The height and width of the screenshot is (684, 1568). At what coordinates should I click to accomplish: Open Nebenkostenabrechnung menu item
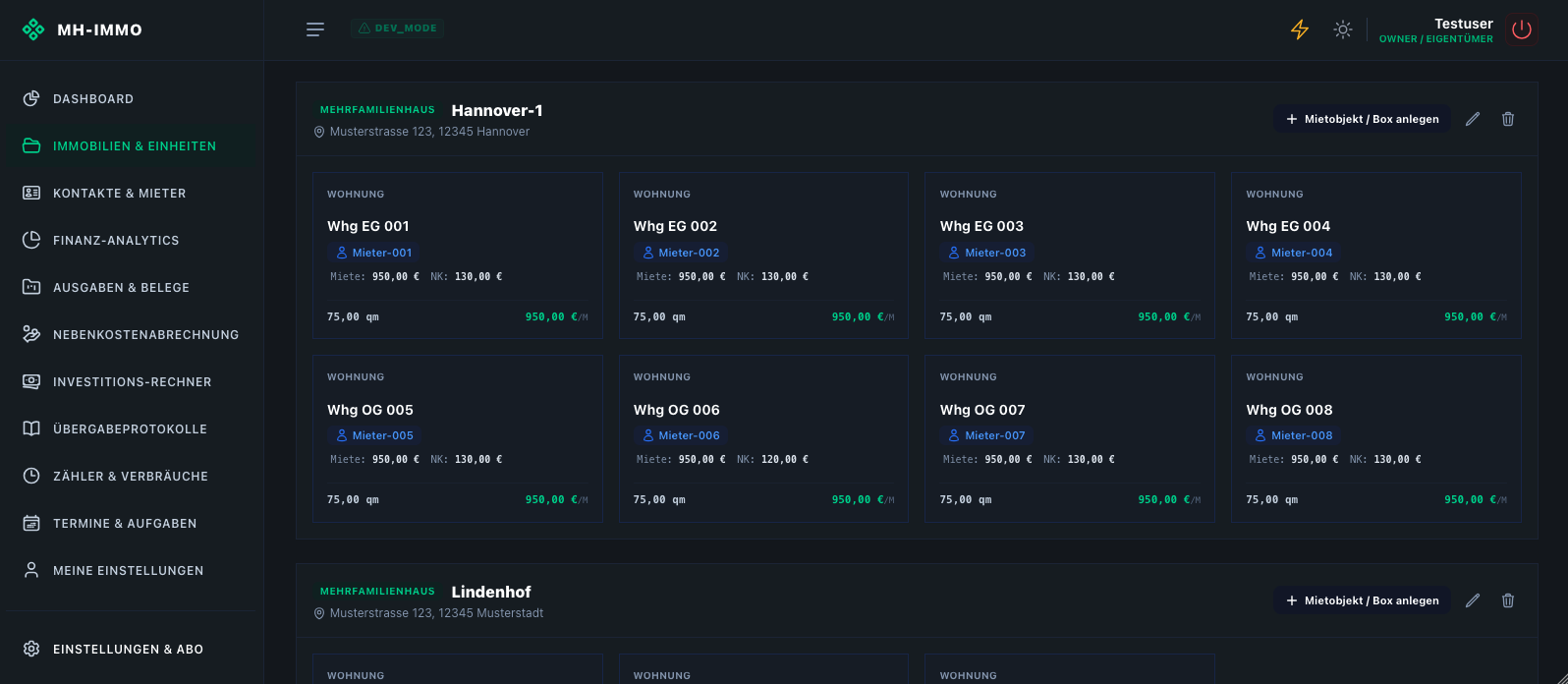132,335
